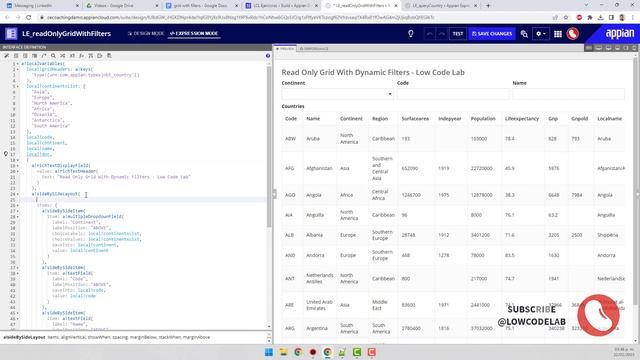The width and height of the screenshot is (640, 360).
Task: Click the browser address bar URL
Action: pyautogui.click(x=241, y=17)
